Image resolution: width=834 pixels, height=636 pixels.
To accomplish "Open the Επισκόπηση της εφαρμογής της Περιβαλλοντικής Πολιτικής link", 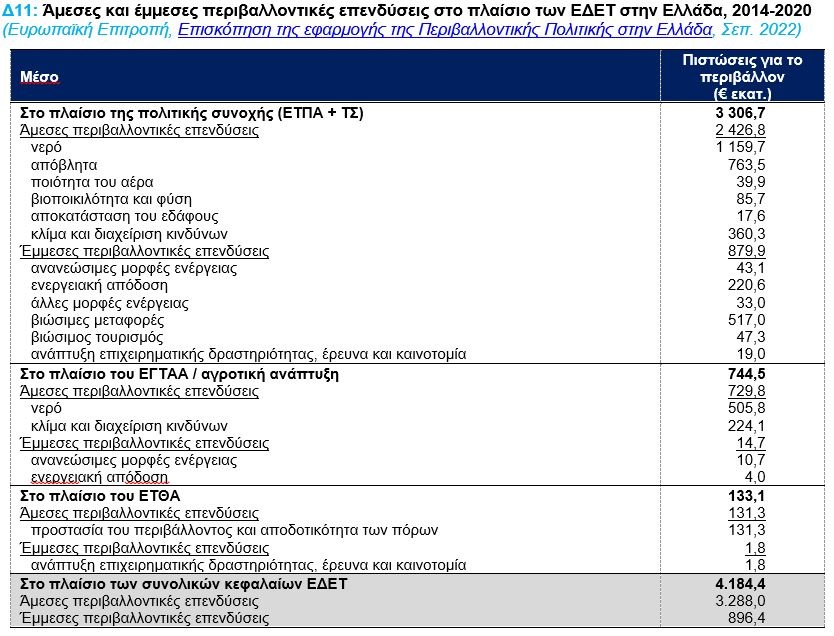I will (445, 30).
